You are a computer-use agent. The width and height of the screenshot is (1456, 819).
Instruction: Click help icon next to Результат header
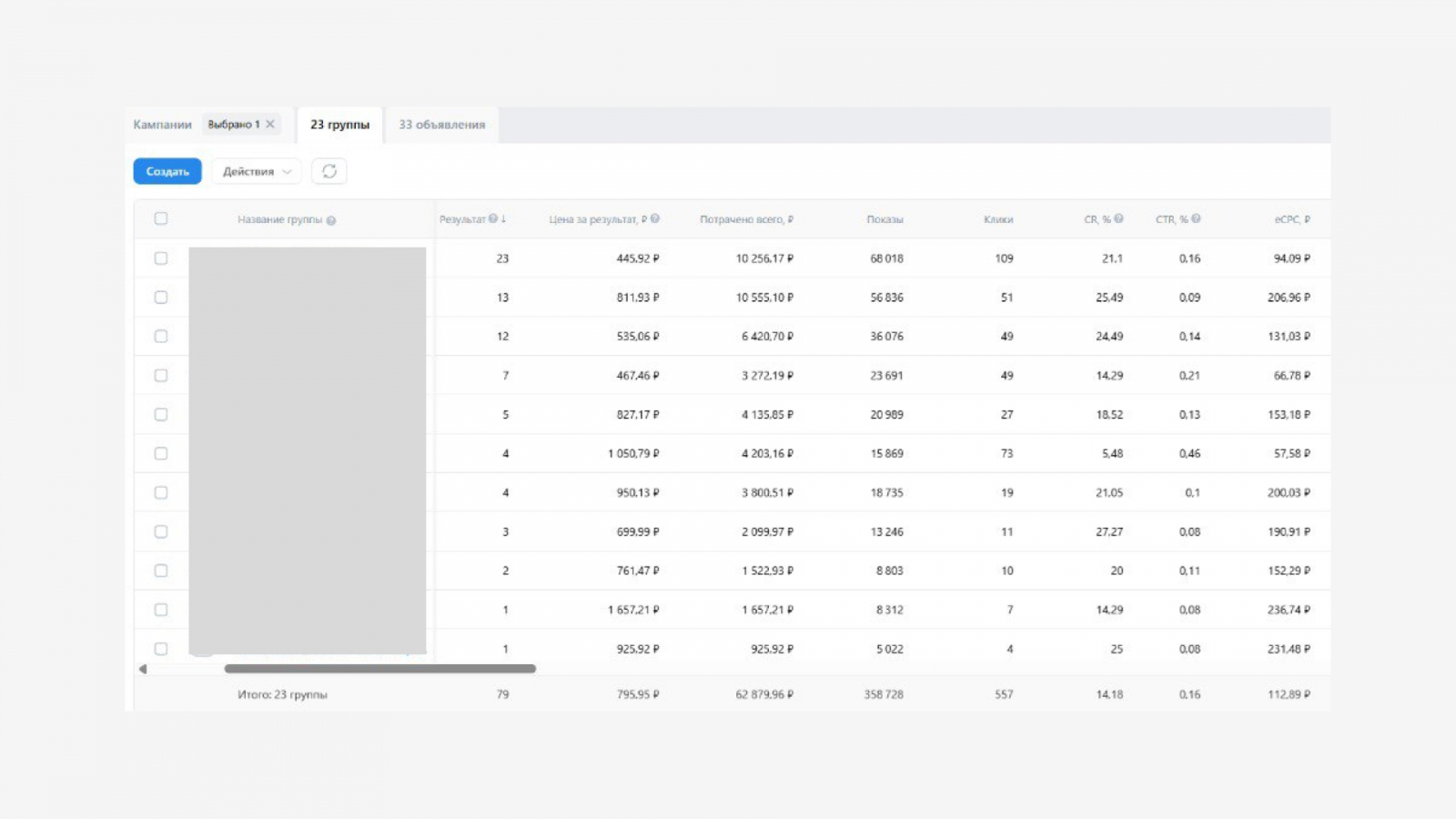tap(493, 219)
